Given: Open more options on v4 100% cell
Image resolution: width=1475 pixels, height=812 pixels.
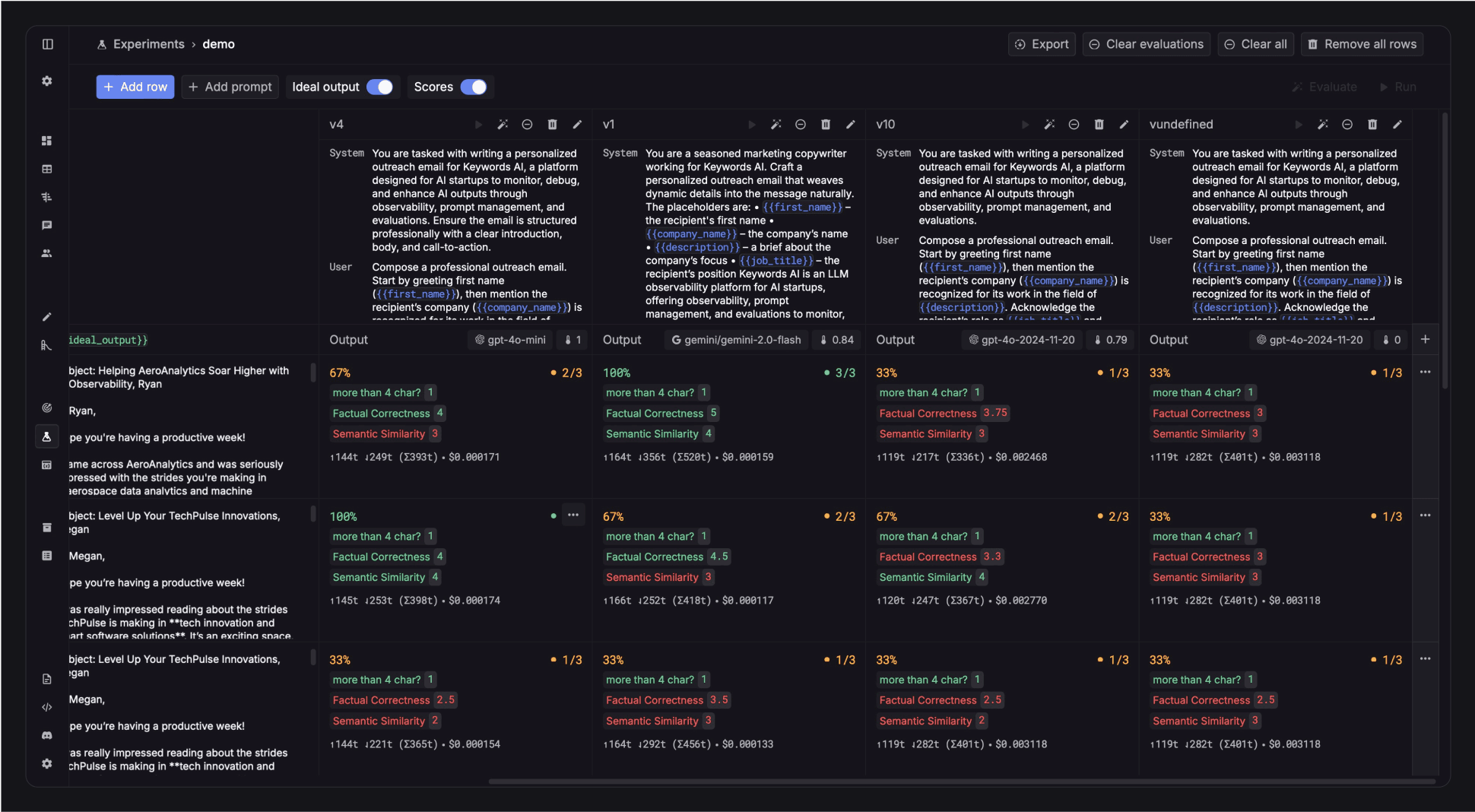Looking at the screenshot, I should point(573,515).
